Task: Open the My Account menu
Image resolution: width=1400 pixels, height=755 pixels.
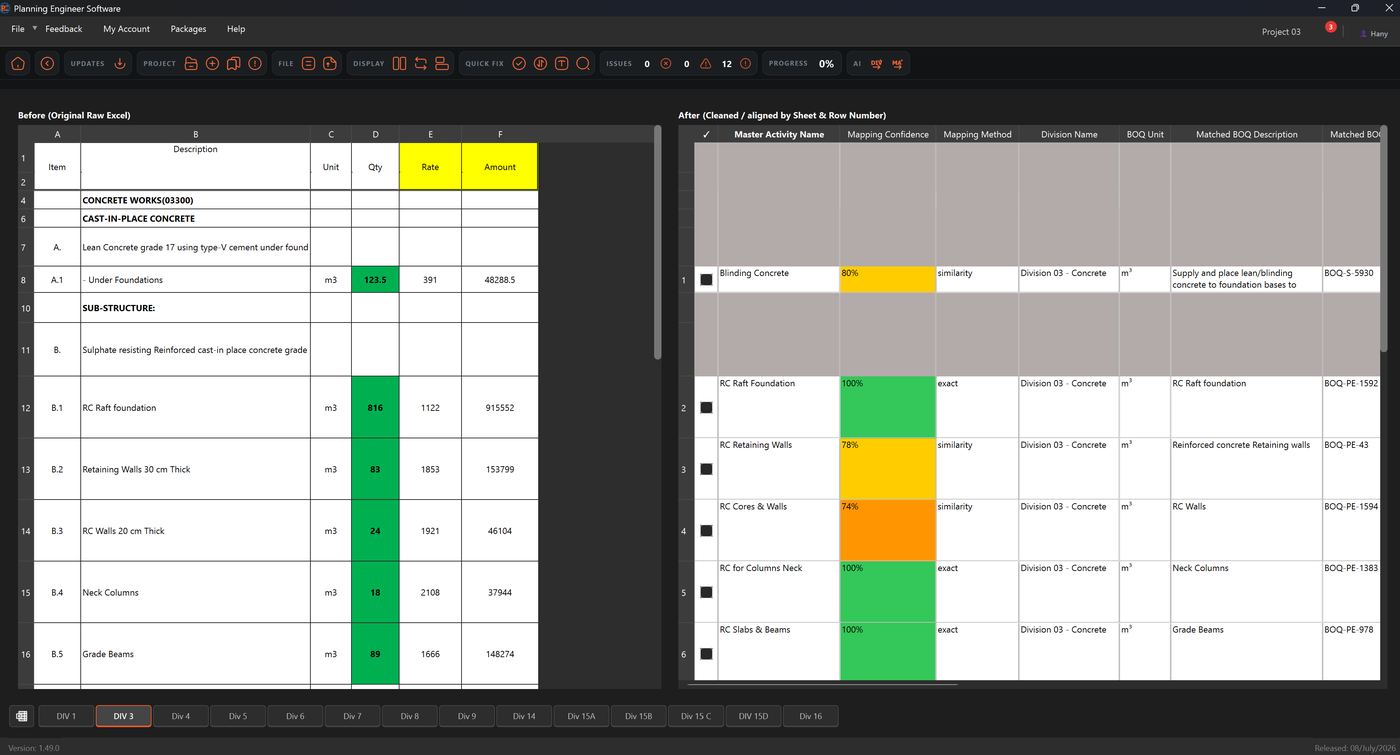Action: point(126,29)
